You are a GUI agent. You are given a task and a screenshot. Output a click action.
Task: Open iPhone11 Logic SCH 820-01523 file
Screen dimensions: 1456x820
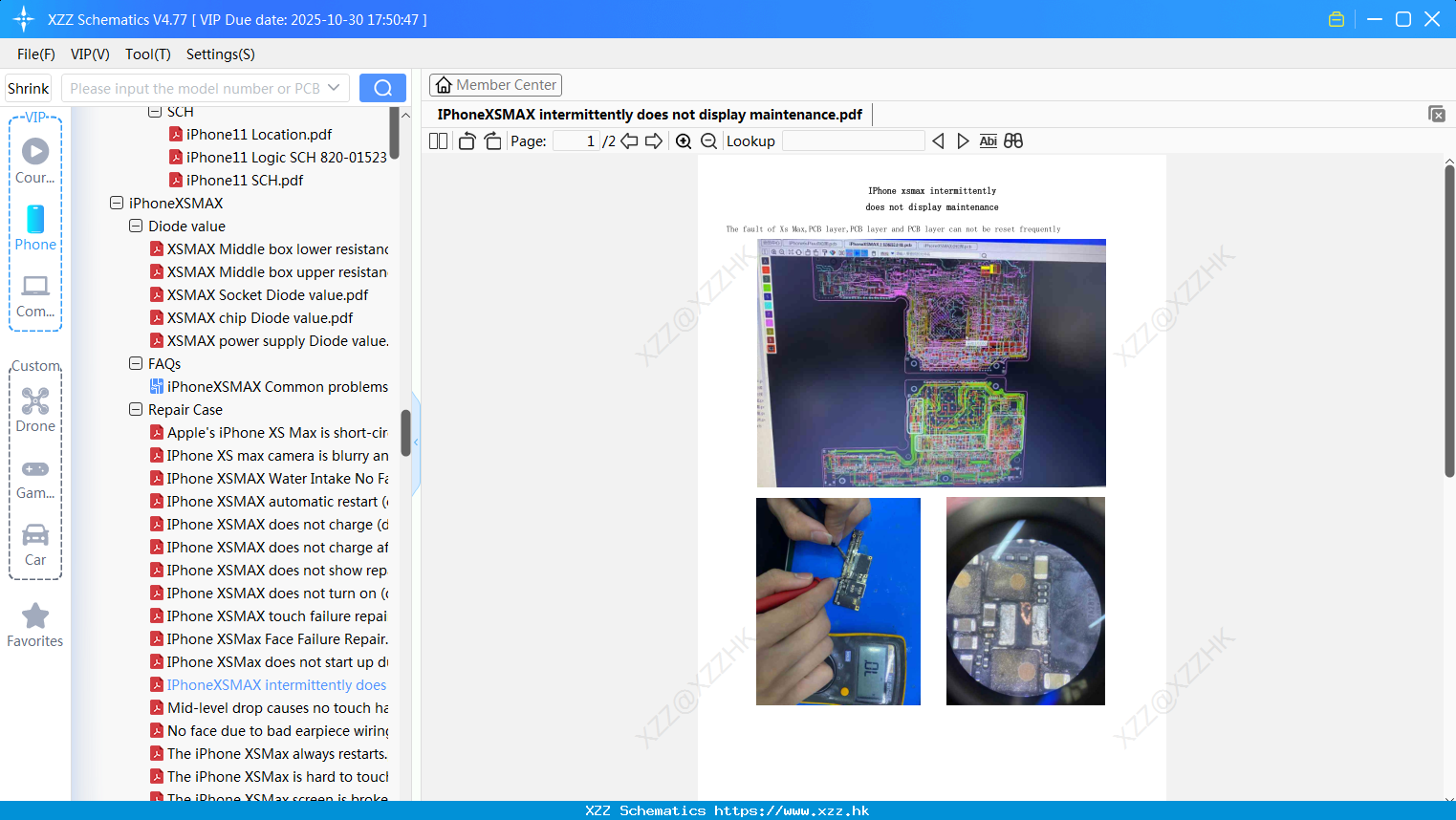tap(278, 158)
